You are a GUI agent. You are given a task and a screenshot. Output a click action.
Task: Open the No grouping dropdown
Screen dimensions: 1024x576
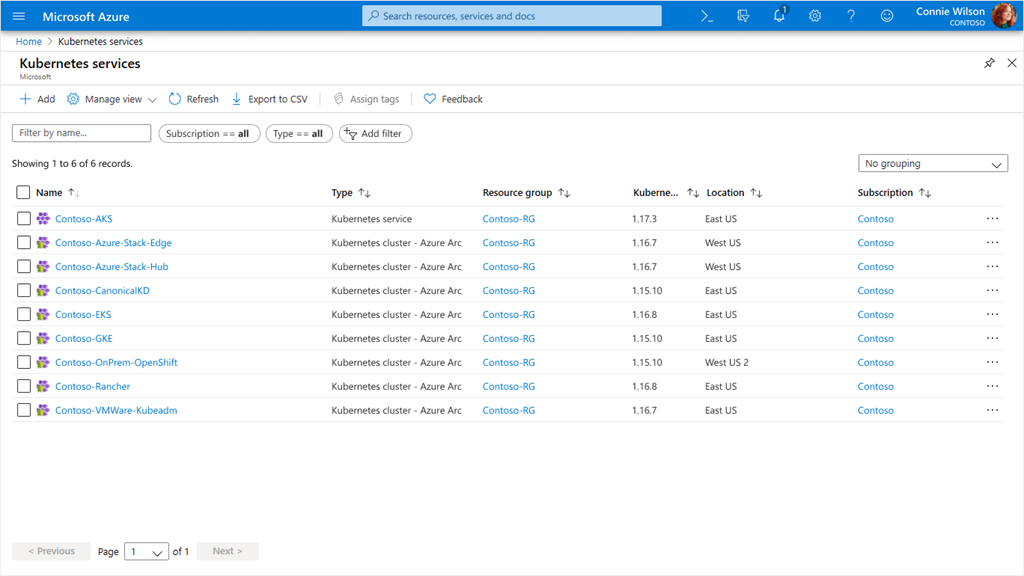pos(933,163)
